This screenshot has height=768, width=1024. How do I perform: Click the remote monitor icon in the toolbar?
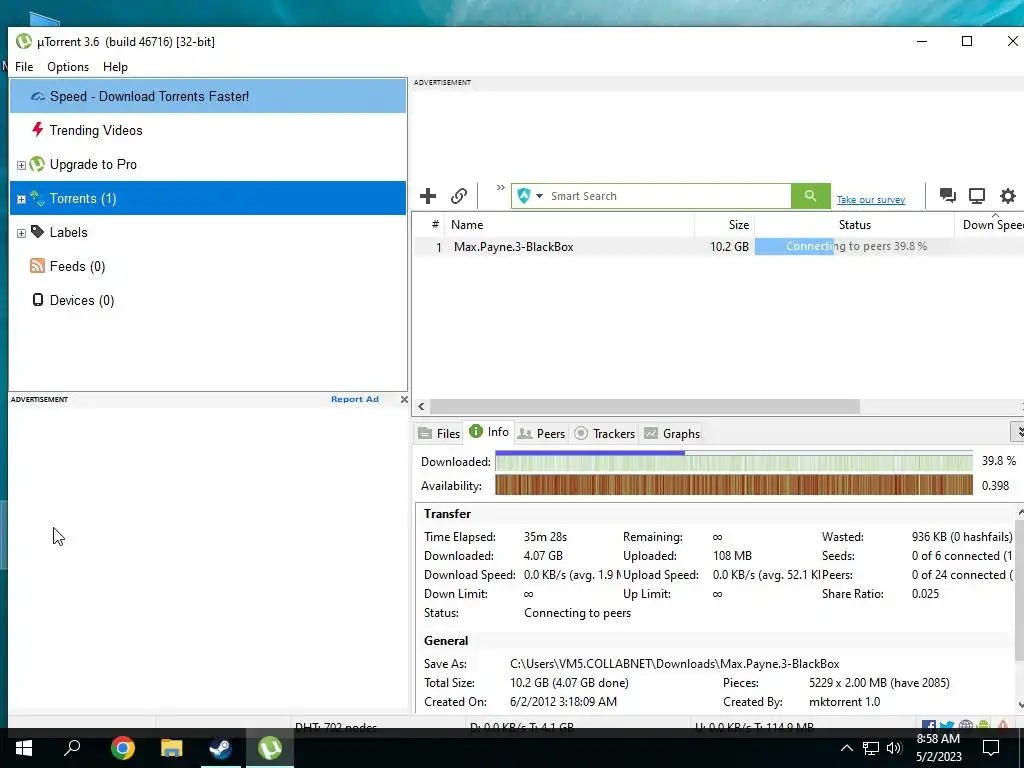tap(977, 195)
